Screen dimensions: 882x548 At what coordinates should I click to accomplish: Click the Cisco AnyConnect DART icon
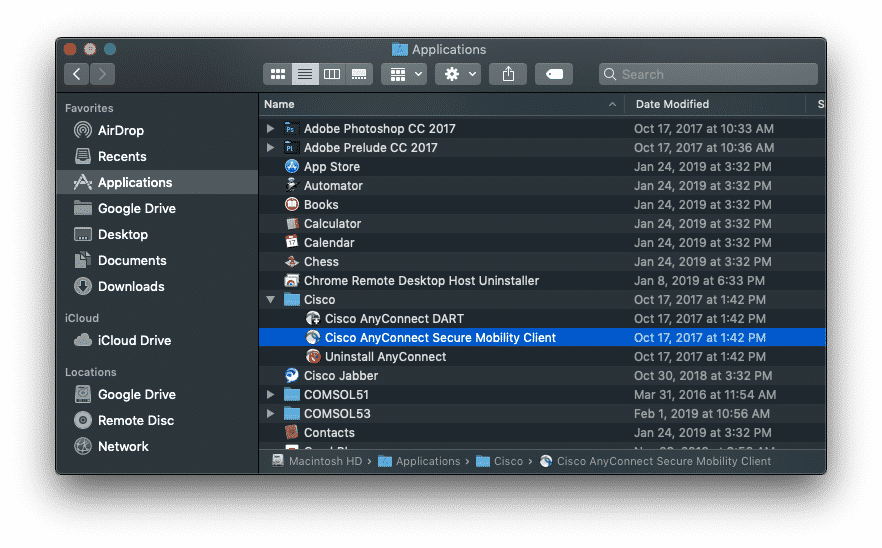(x=313, y=318)
